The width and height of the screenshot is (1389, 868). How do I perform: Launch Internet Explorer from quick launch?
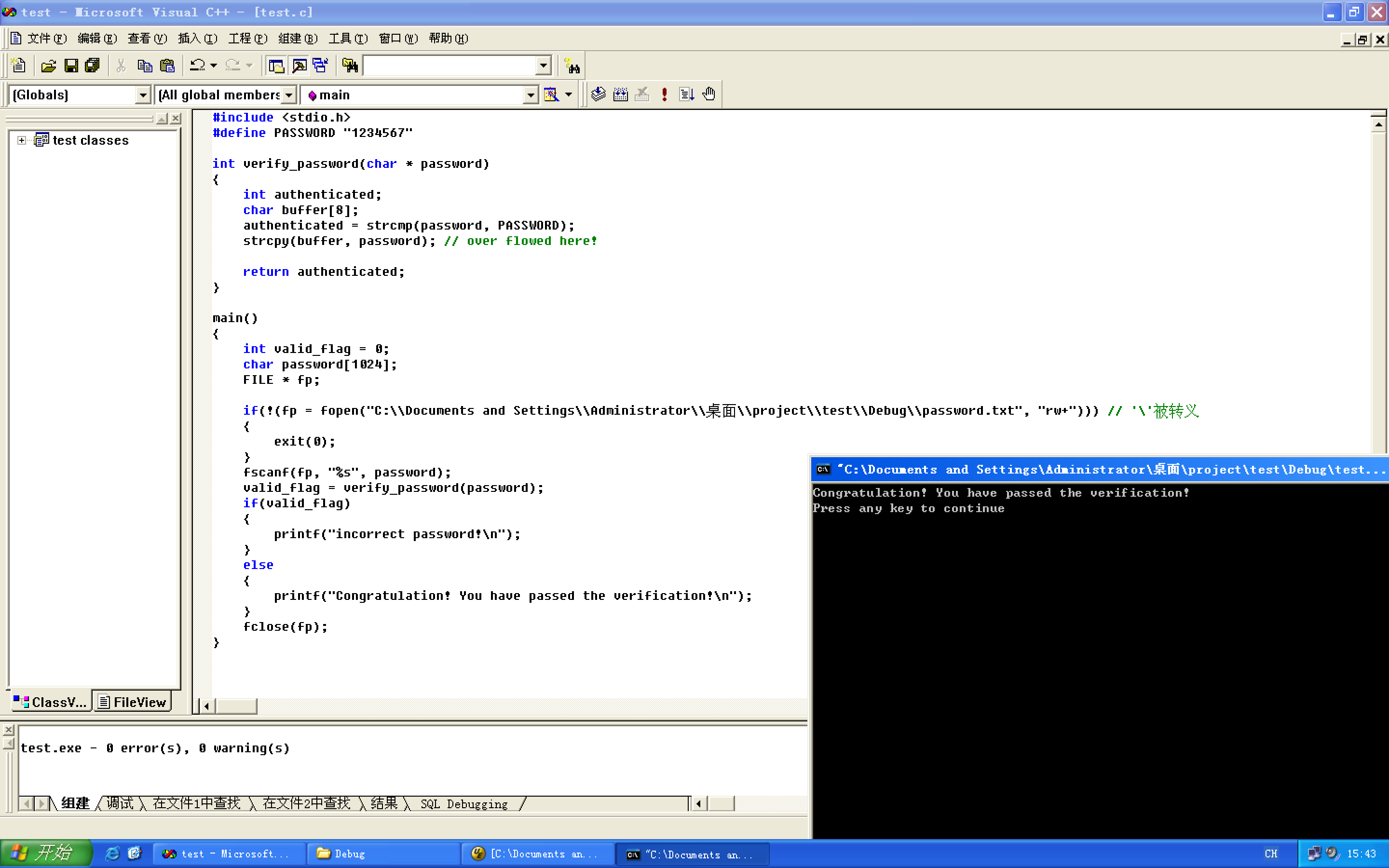(x=112, y=854)
